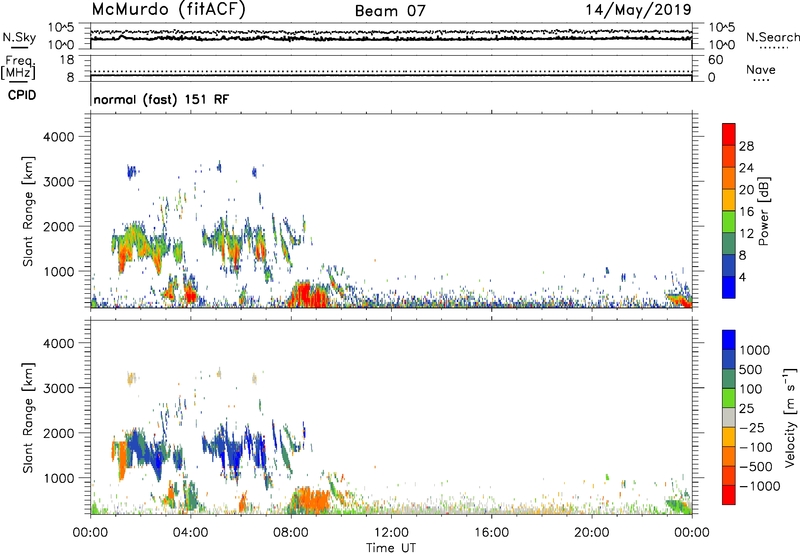Click the -25 velocity colorbar label
The width and height of the screenshot is (800, 554).
752,428
